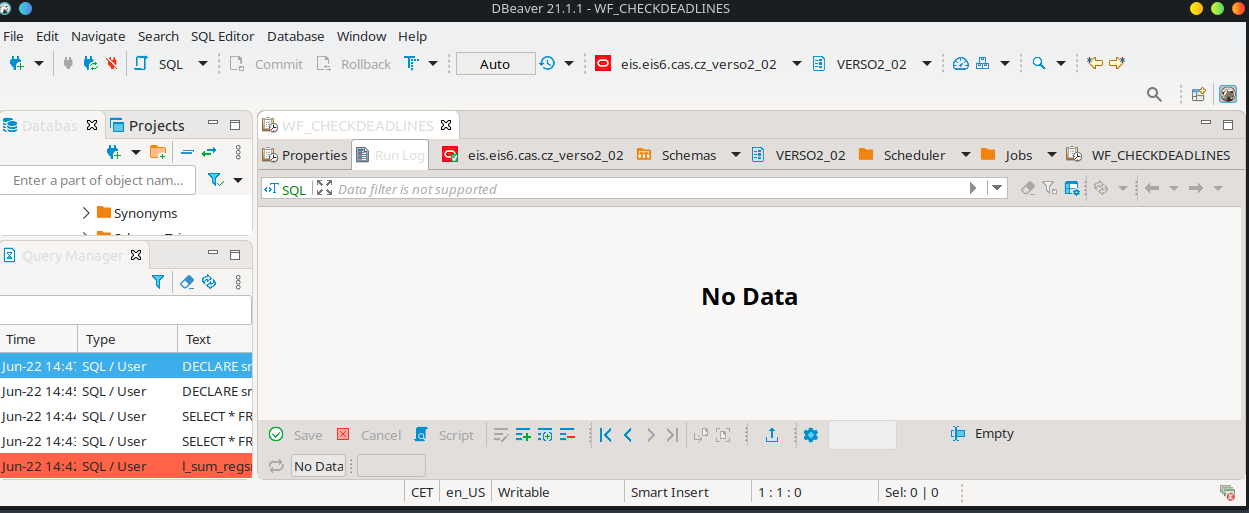Viewport: 1249px width, 513px height.
Task: Switch to the Projects tab
Action: tap(147, 125)
